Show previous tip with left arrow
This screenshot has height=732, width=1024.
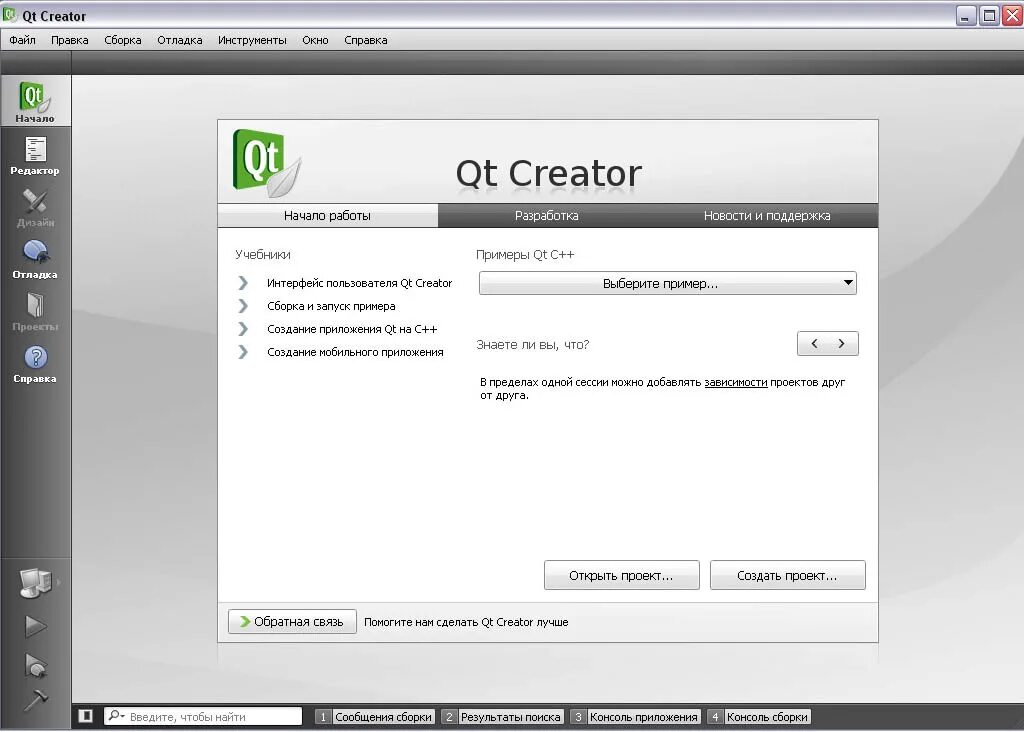[x=814, y=343]
